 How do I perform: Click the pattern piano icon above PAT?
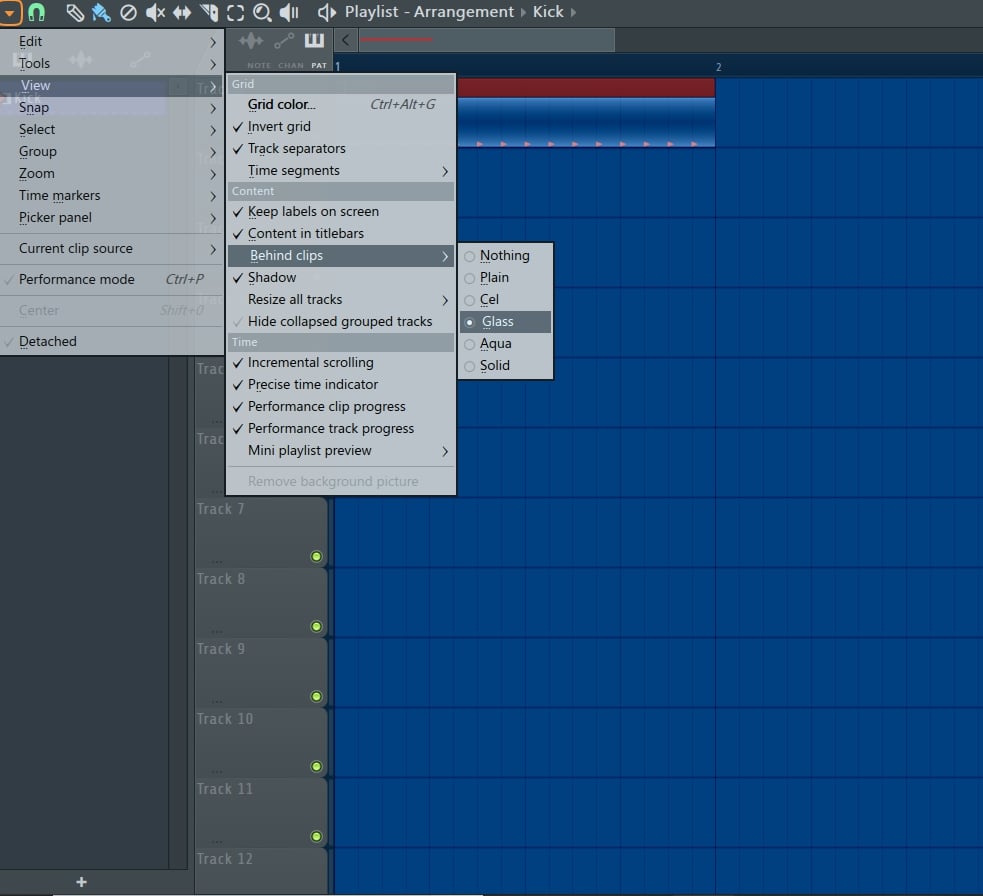[x=314, y=40]
